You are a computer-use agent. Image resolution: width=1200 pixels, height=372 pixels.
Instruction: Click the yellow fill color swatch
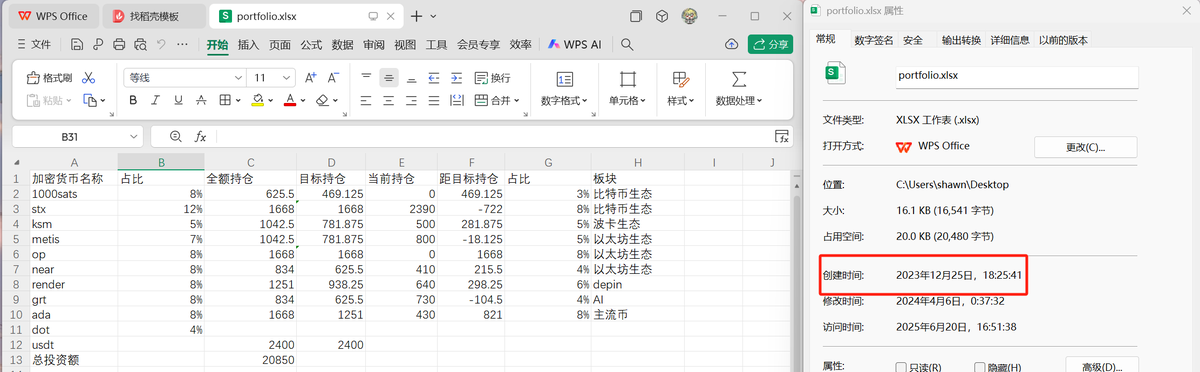click(258, 100)
